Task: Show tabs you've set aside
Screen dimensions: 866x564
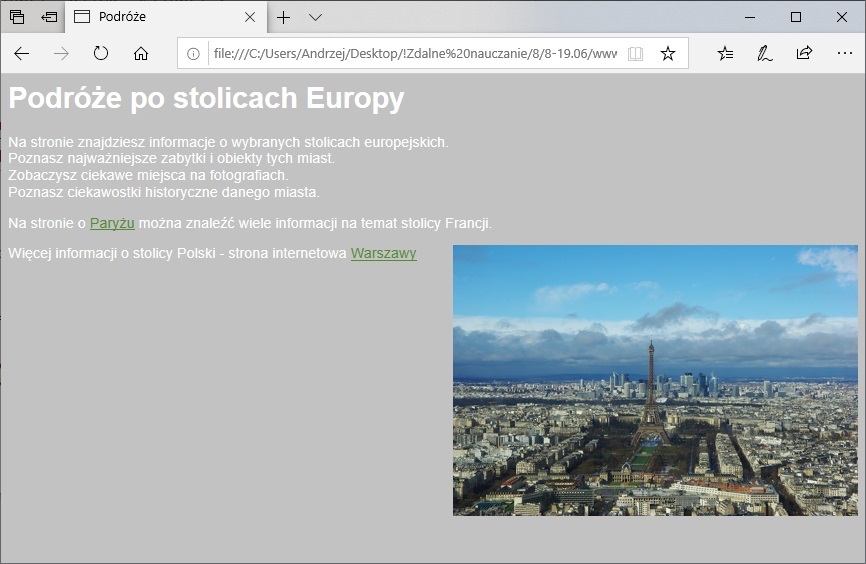Action: click(17, 17)
